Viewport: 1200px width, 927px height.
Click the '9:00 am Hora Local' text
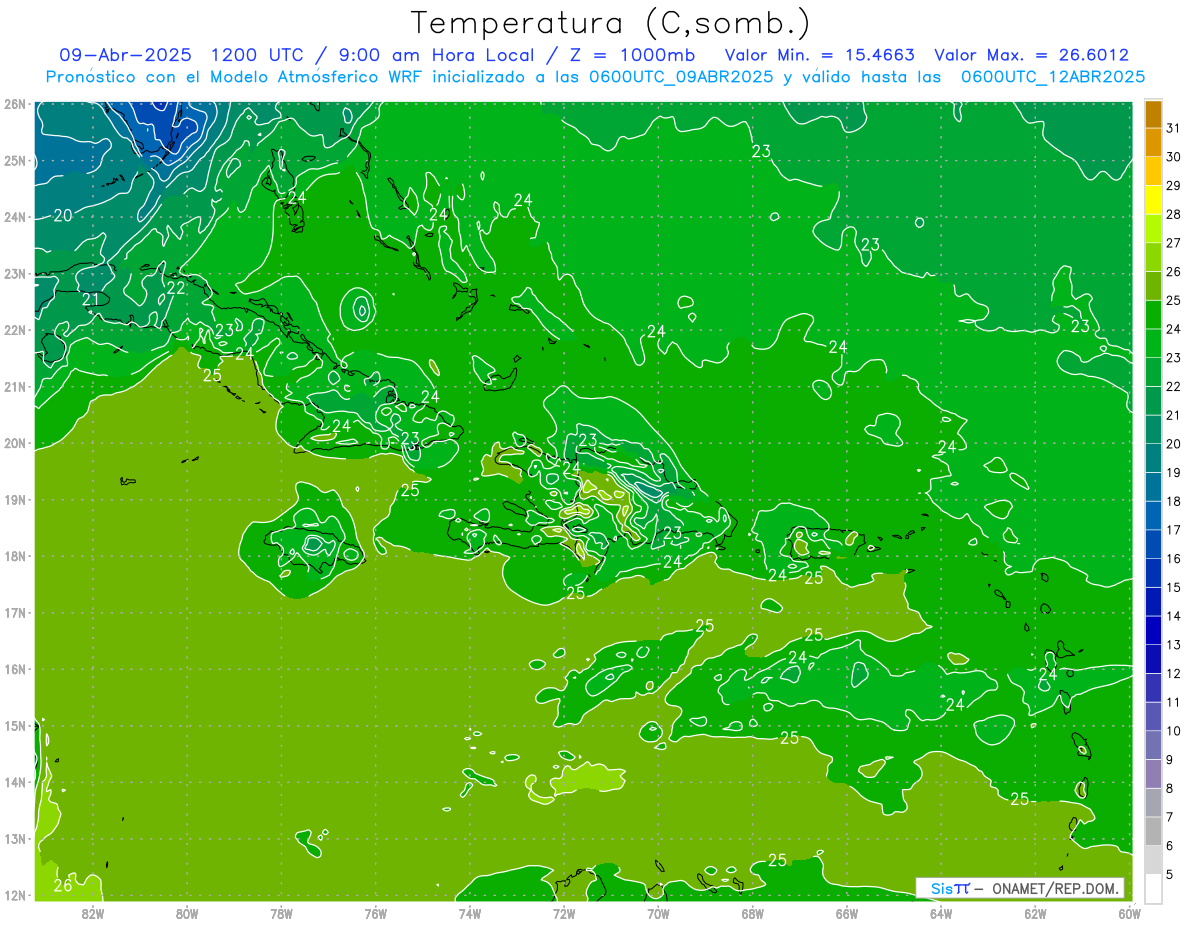(x=440, y=55)
